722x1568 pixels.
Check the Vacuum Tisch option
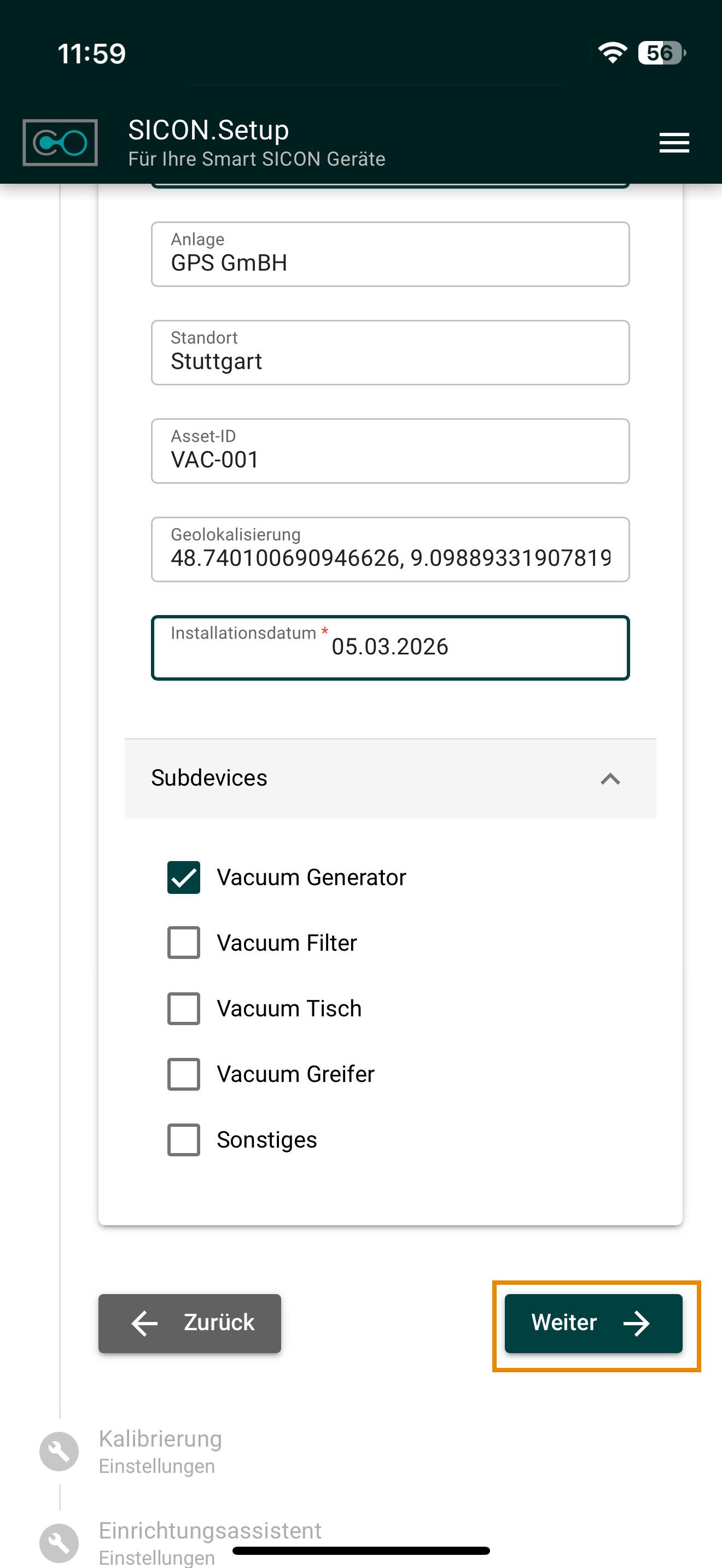[x=184, y=1008]
